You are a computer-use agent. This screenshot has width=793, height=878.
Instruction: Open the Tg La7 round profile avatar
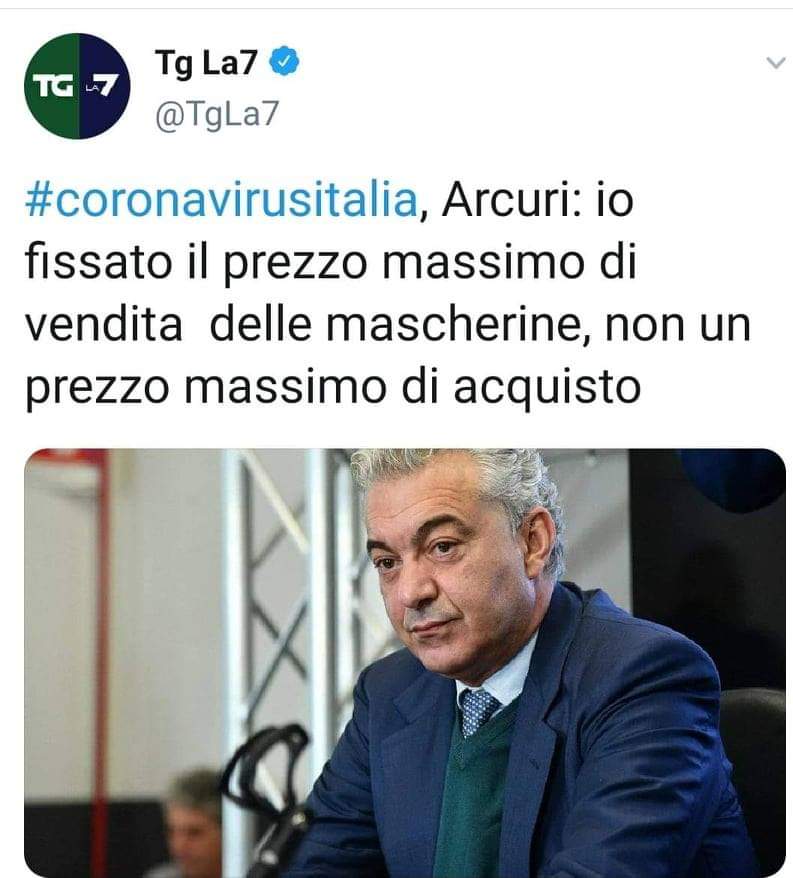pos(77,86)
